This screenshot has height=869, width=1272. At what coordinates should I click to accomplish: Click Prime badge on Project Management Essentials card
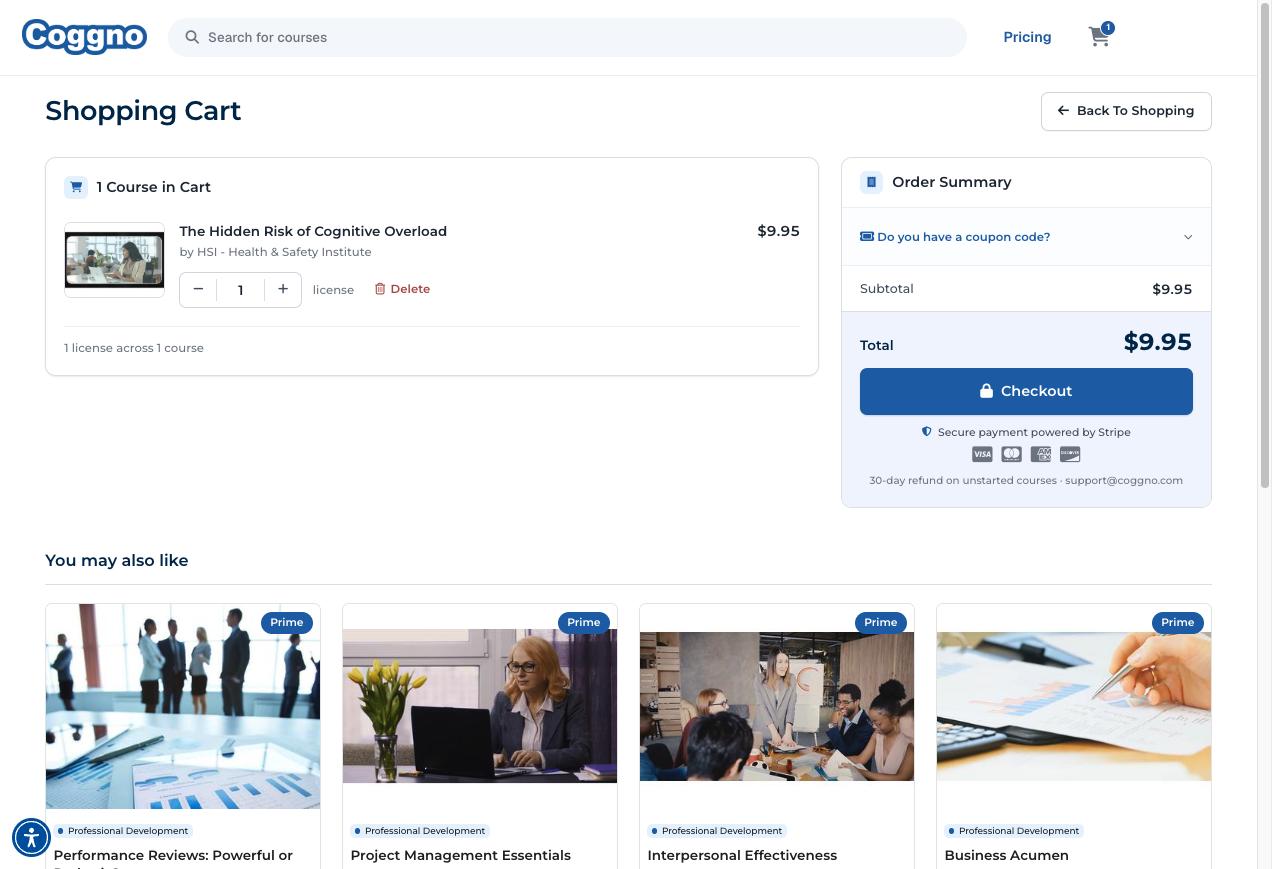click(x=584, y=622)
